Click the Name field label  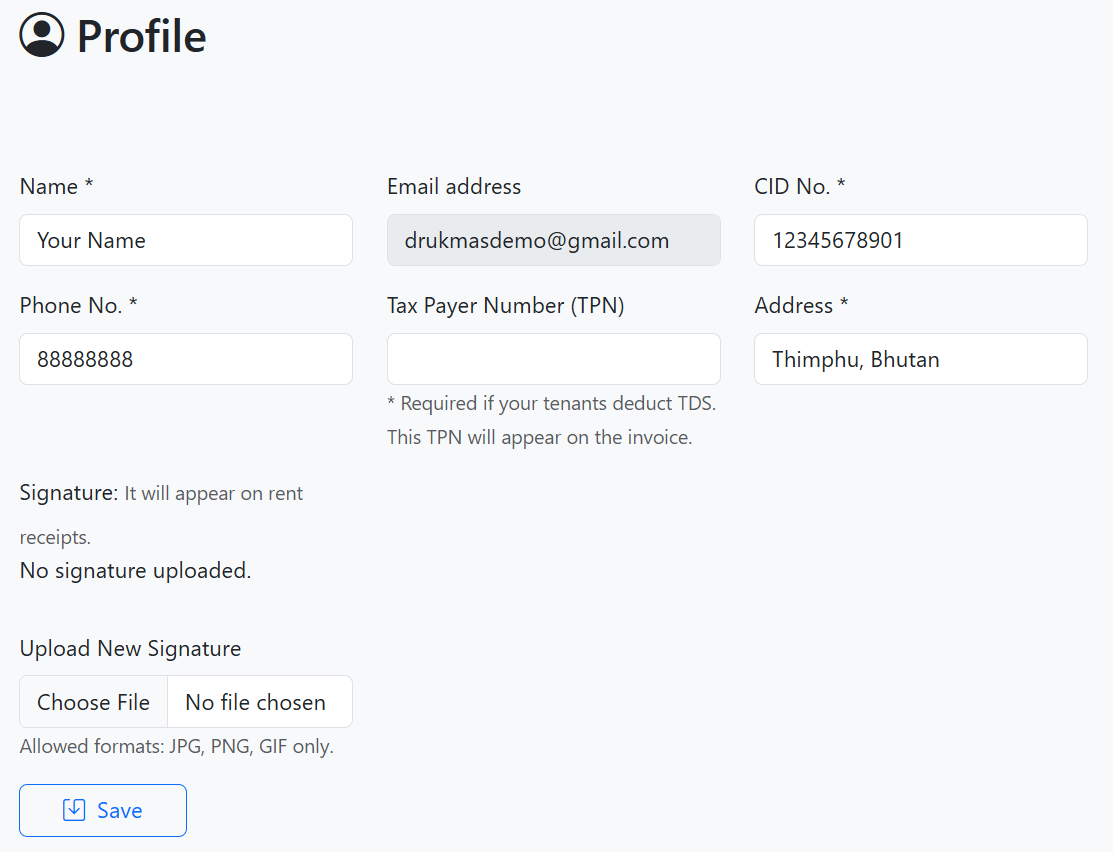coord(56,187)
